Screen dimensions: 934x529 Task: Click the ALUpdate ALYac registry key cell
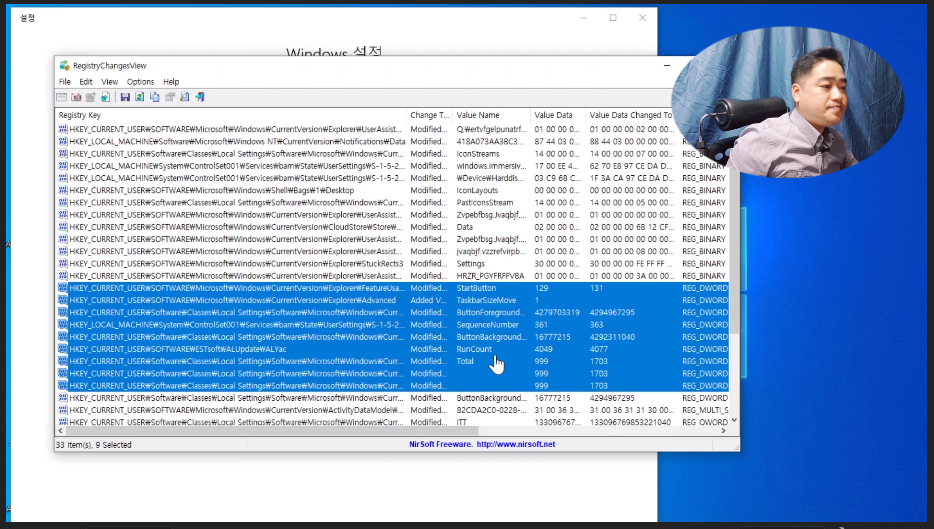178,349
